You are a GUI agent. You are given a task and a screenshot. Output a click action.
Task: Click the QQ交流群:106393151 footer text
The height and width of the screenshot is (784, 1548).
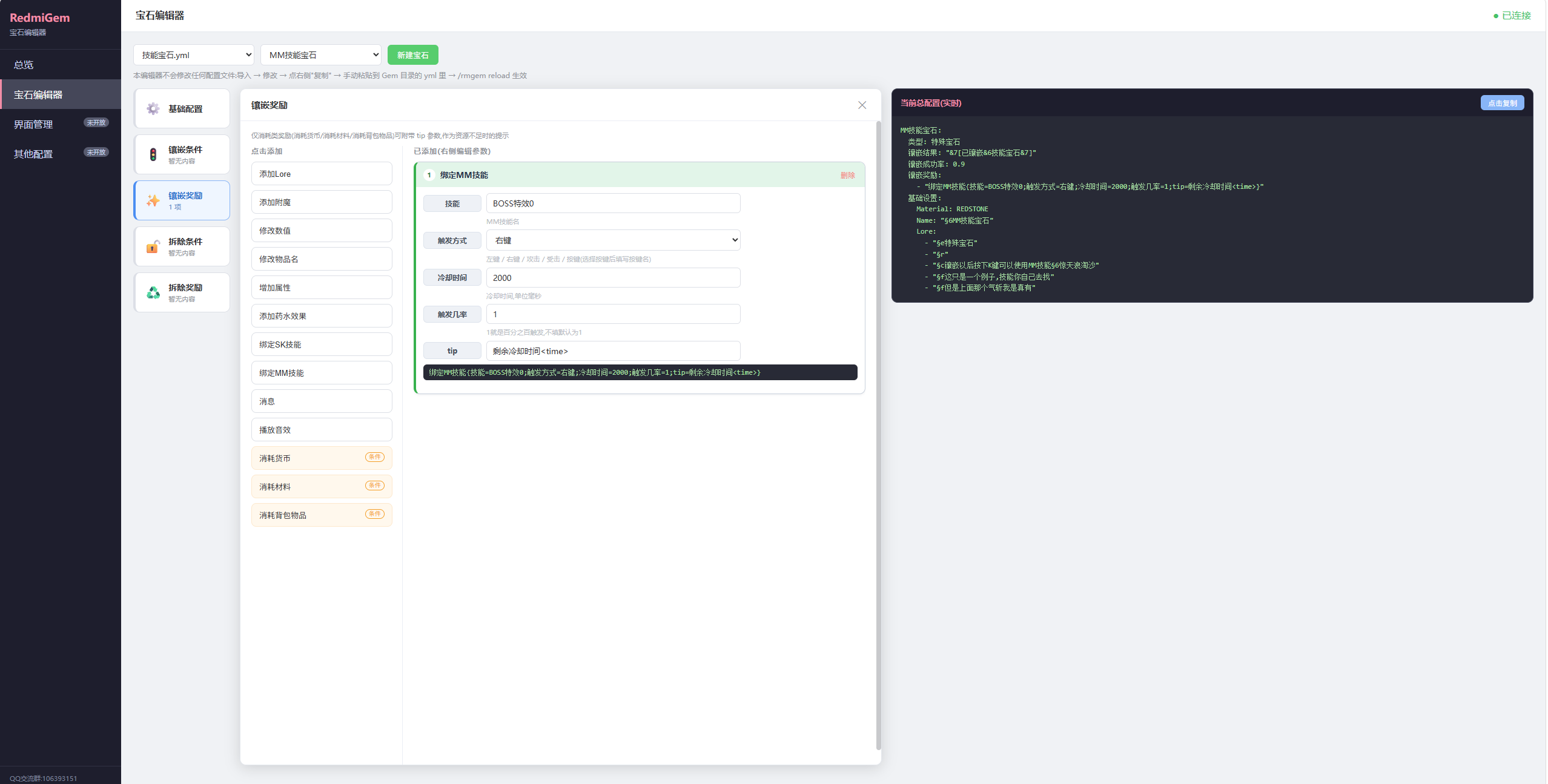pos(44,779)
